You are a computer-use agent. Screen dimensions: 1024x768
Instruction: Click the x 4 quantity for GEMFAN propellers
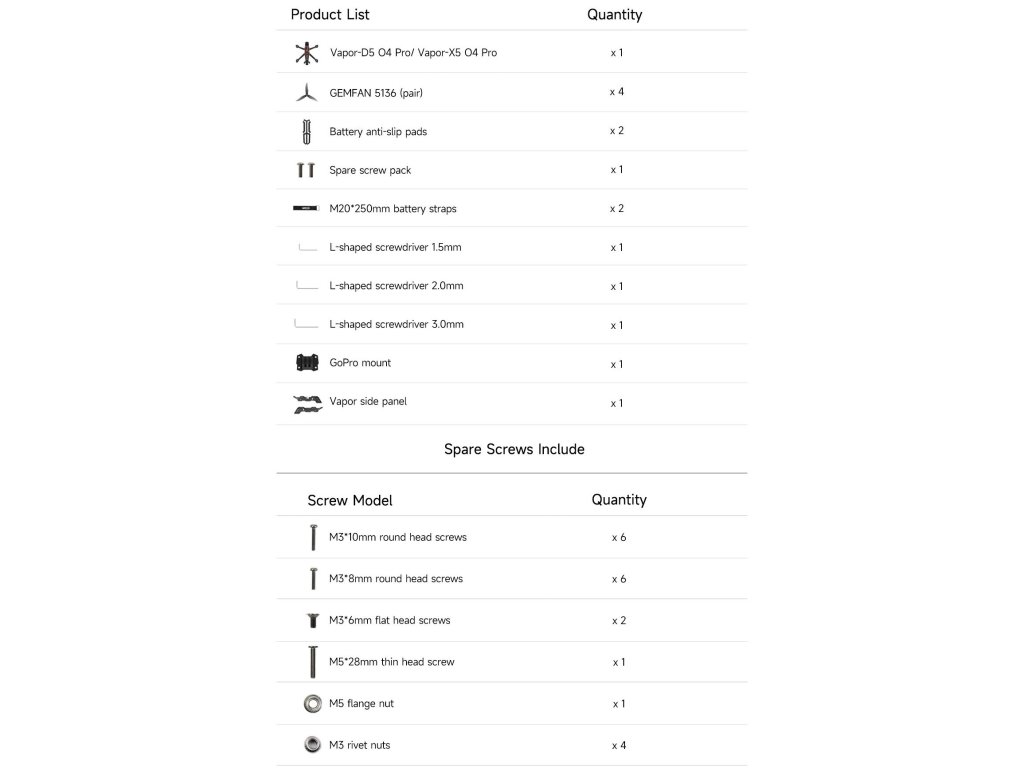pyautogui.click(x=617, y=92)
